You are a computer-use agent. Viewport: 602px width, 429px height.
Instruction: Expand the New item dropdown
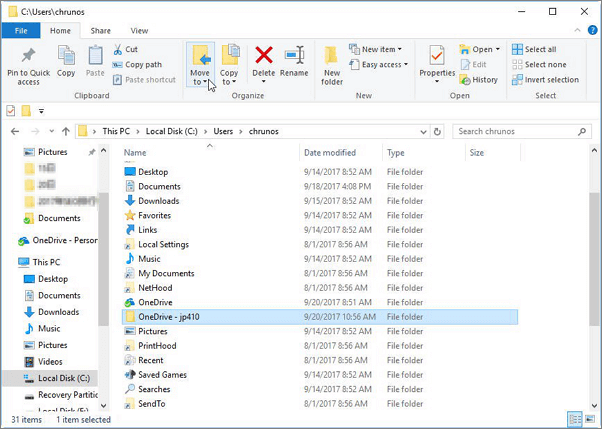coord(375,49)
